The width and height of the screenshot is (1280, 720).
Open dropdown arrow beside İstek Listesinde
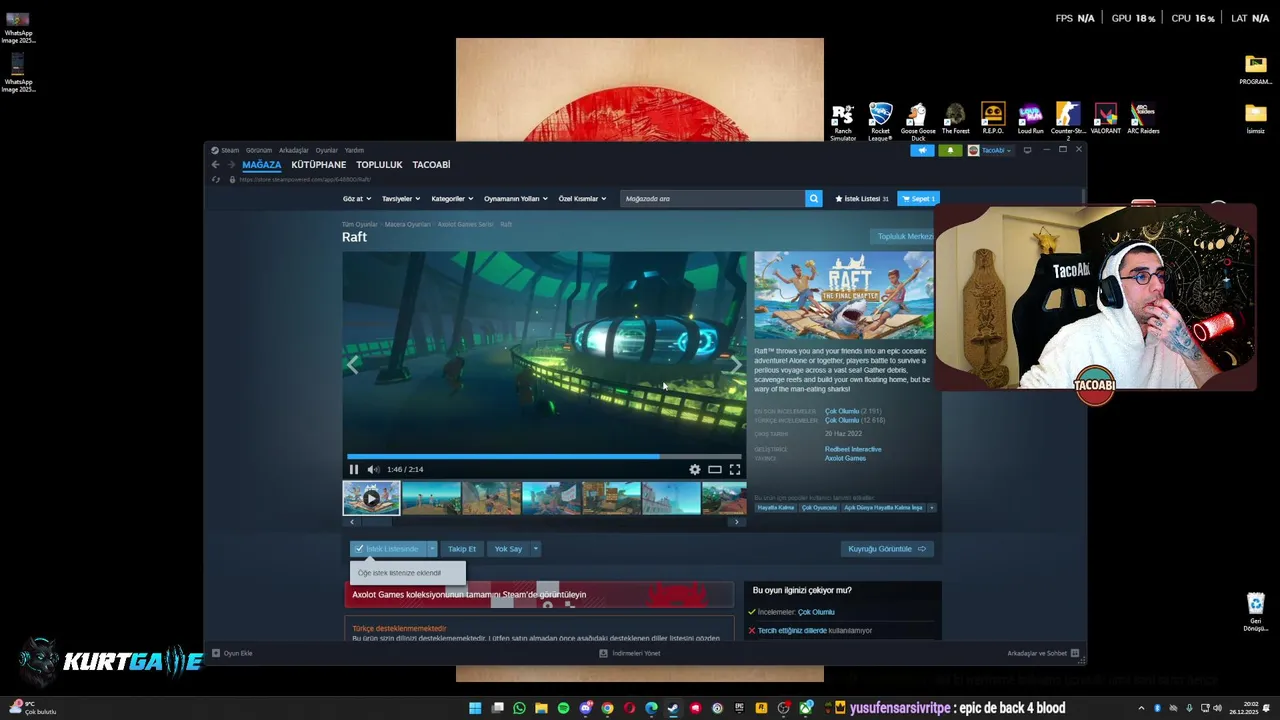[433, 548]
